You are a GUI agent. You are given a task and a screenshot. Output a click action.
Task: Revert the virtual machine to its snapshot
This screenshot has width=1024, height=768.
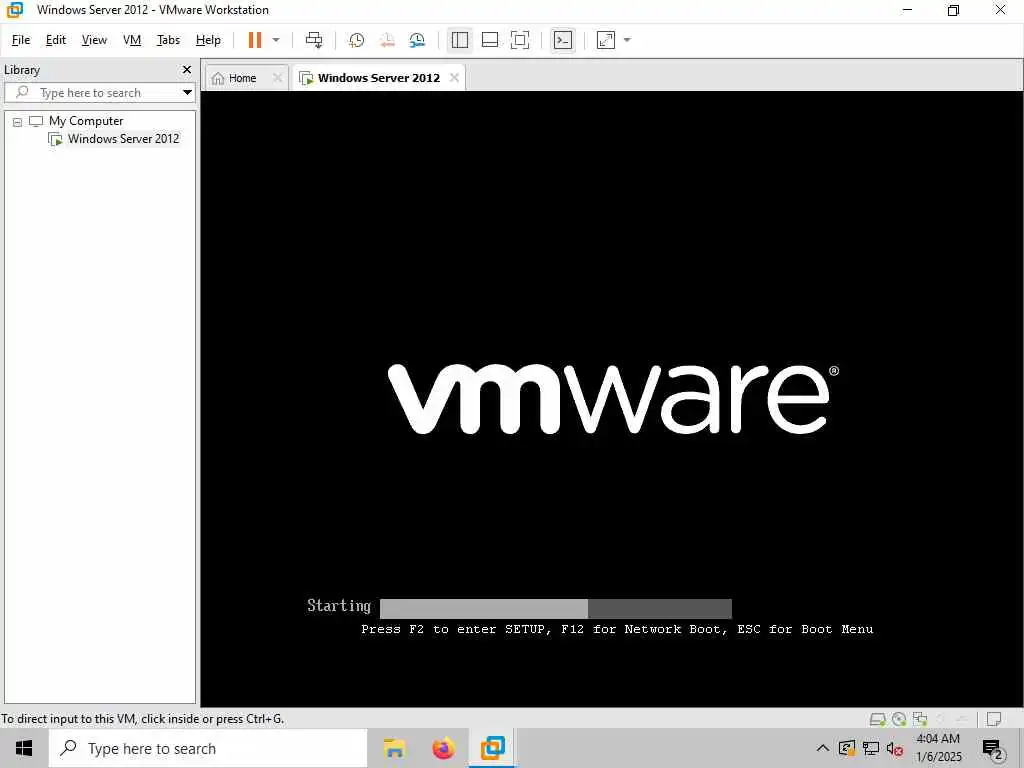pos(387,40)
